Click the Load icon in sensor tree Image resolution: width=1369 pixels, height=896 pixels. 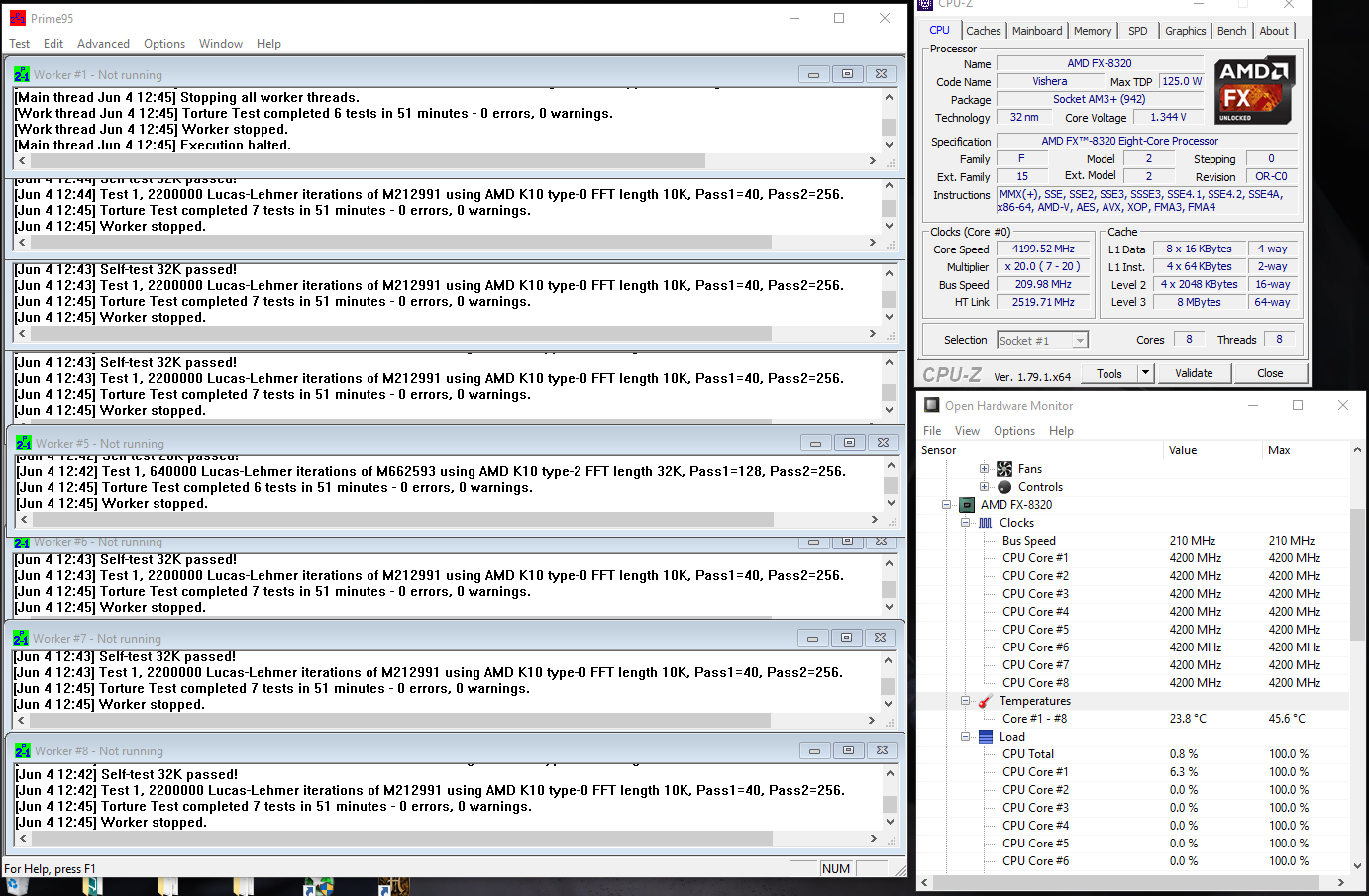coord(986,737)
